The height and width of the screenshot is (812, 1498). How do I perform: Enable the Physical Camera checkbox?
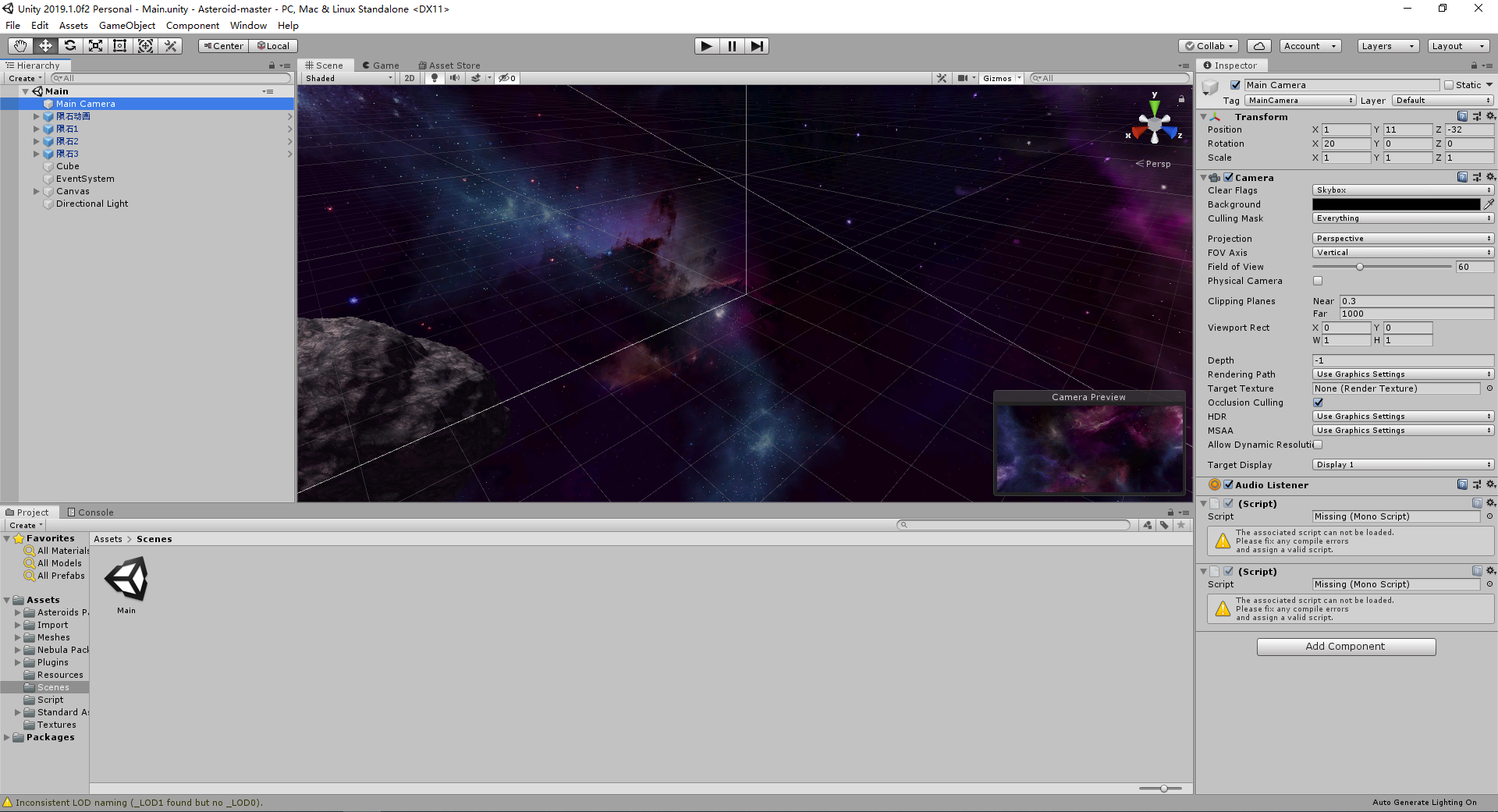pyautogui.click(x=1318, y=281)
